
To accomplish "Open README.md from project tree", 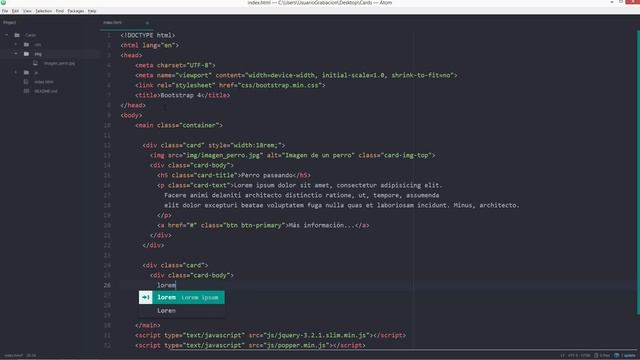I will [x=46, y=91].
